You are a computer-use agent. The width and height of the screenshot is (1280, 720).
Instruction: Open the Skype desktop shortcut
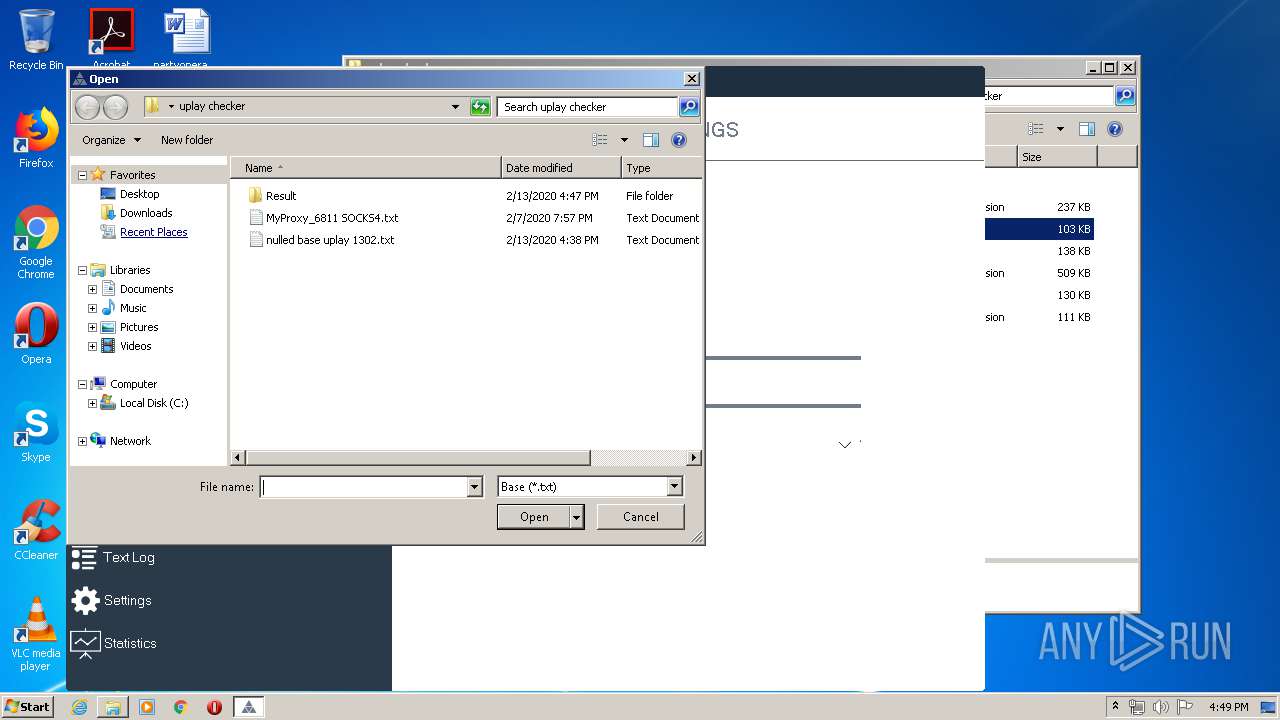pos(36,433)
